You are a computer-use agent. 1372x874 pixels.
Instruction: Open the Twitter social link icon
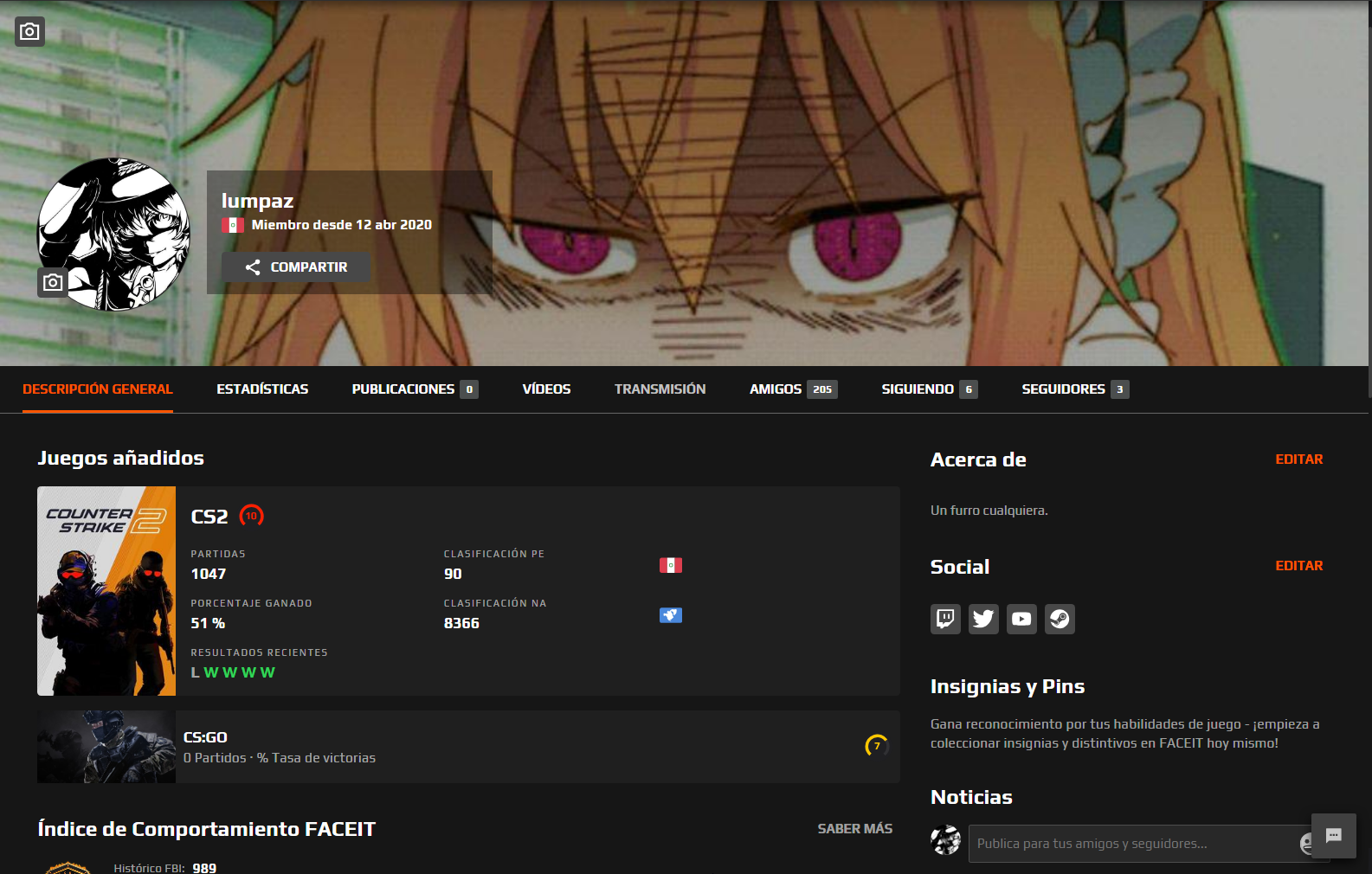983,619
